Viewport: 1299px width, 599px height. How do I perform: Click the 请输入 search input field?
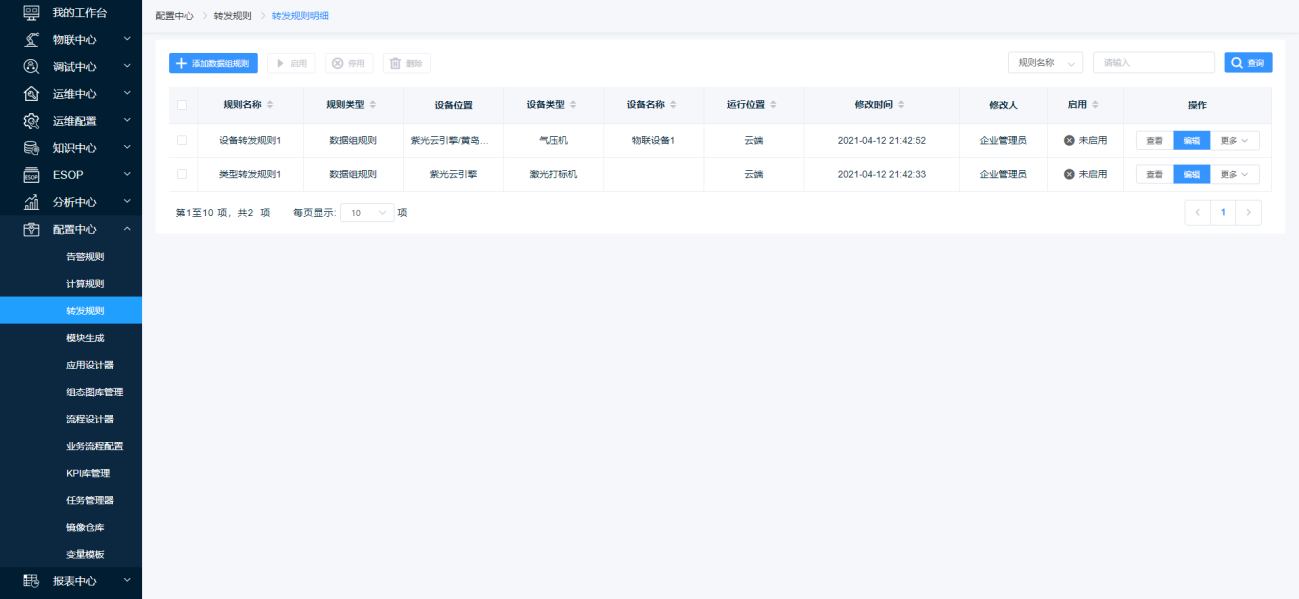[1154, 63]
